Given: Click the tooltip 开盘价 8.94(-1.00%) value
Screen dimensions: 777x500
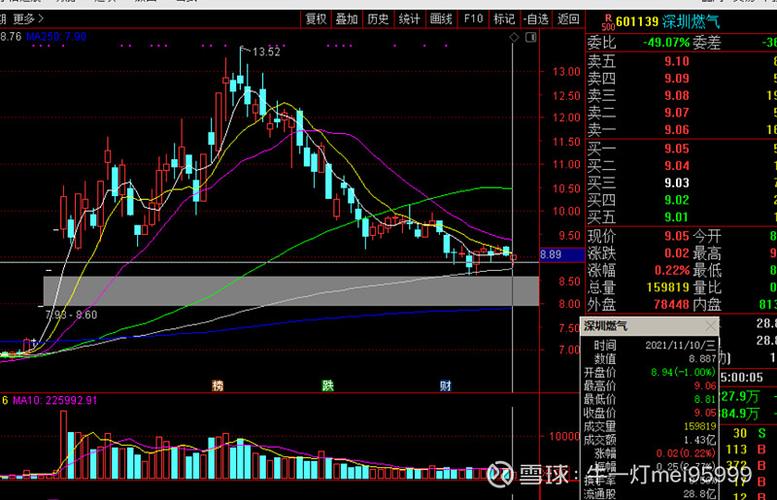Looking at the screenshot, I should tap(683, 372).
